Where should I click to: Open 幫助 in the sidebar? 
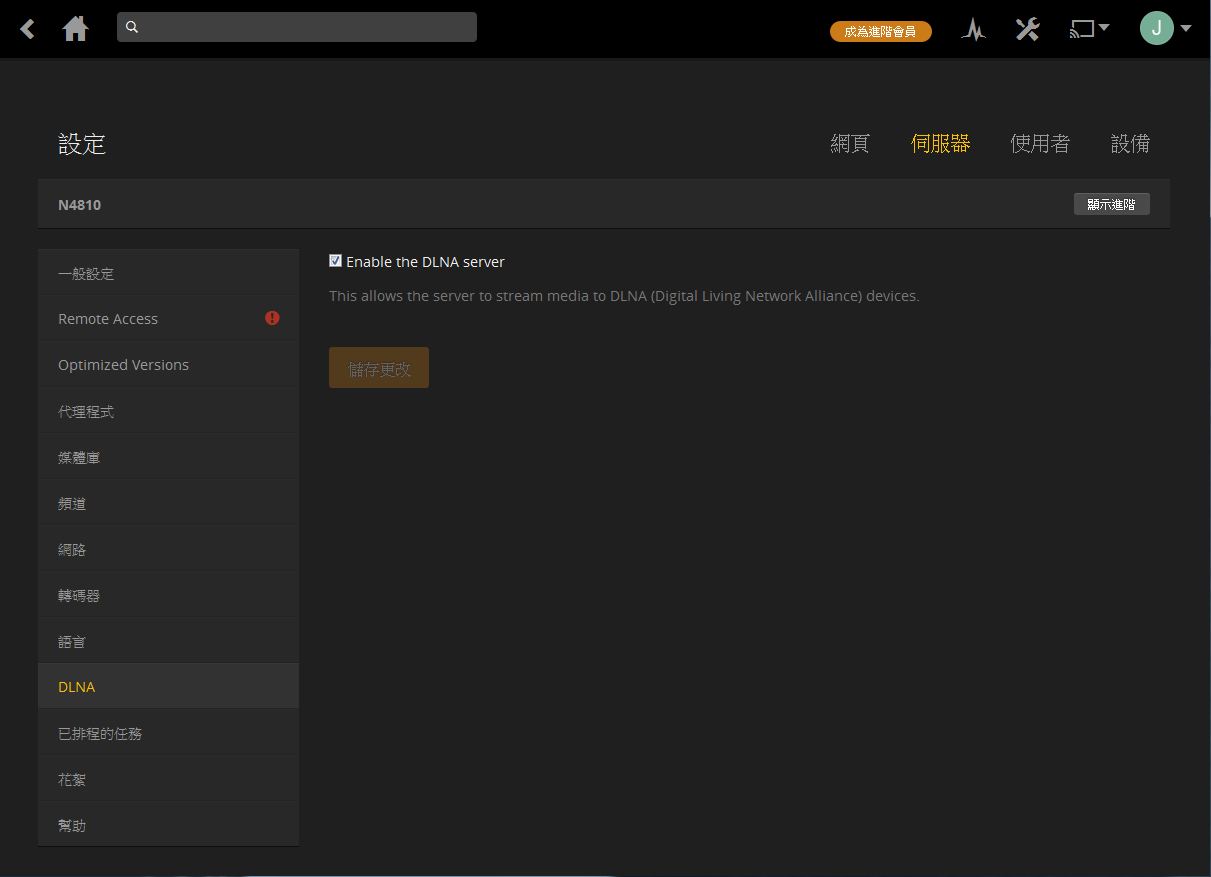coord(168,825)
